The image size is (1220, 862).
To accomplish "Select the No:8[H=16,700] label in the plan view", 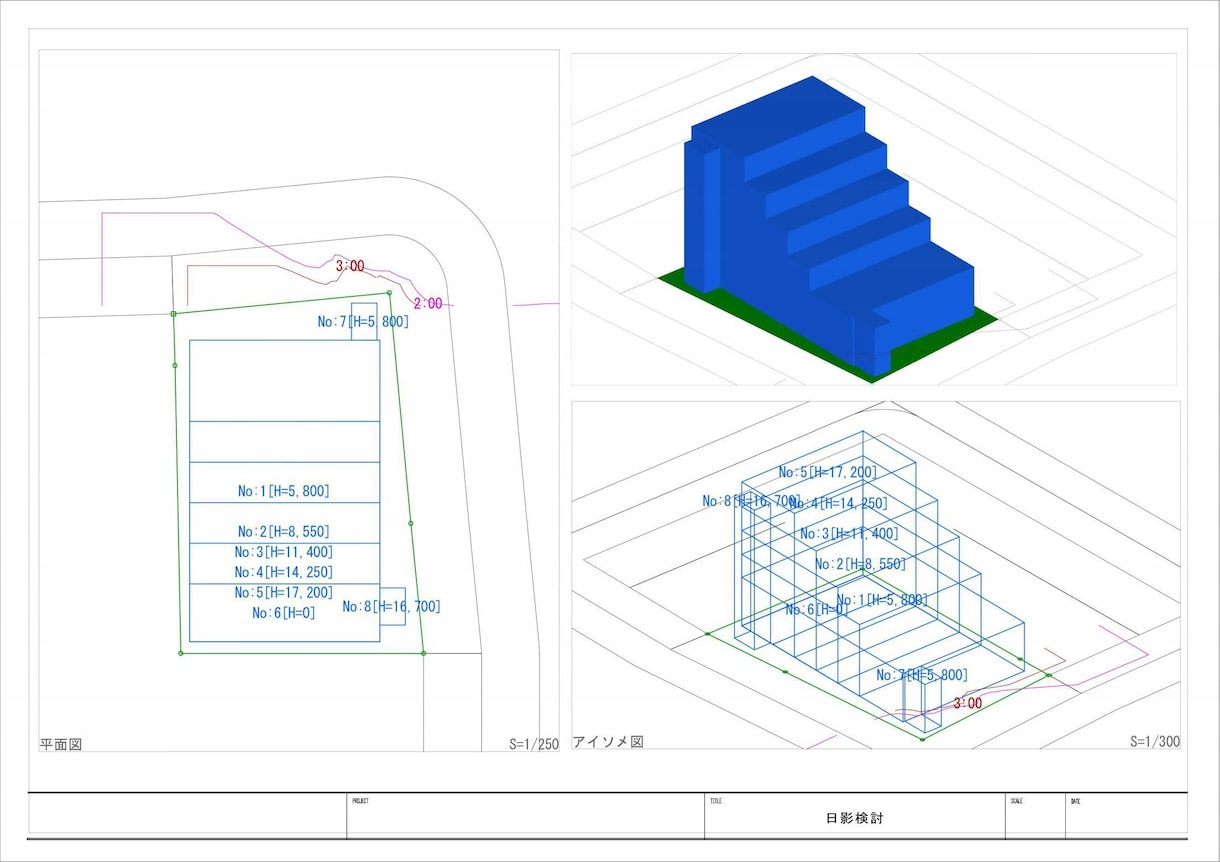I will point(391,606).
